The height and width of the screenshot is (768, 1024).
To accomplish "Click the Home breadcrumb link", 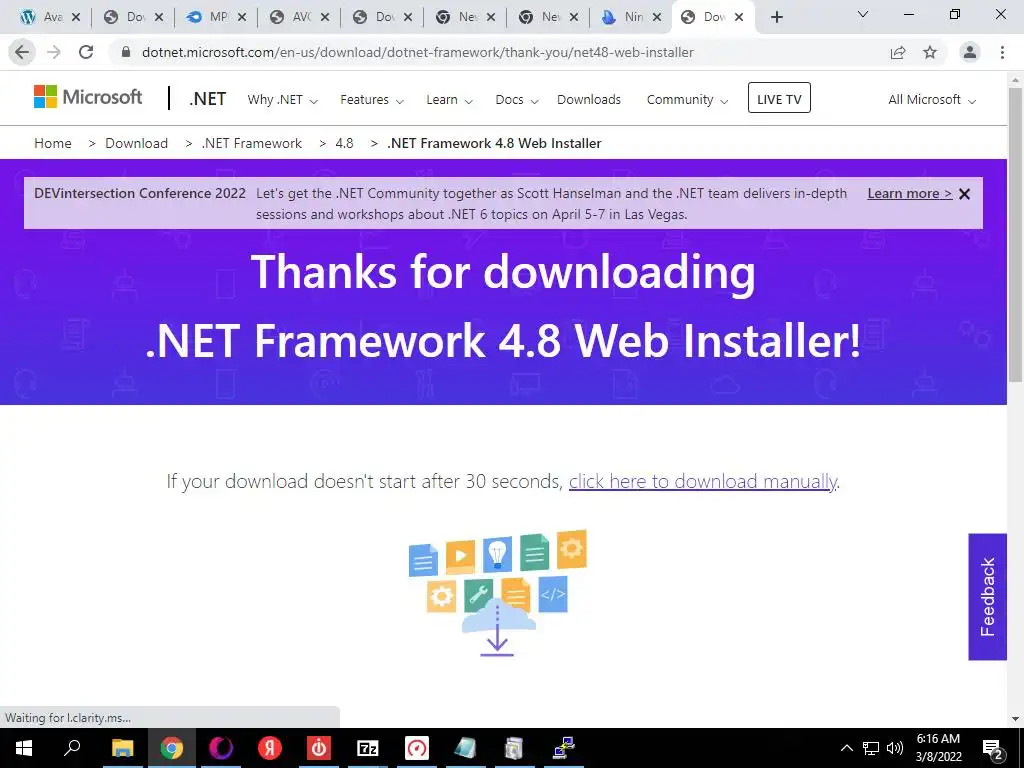I will coord(53,144).
